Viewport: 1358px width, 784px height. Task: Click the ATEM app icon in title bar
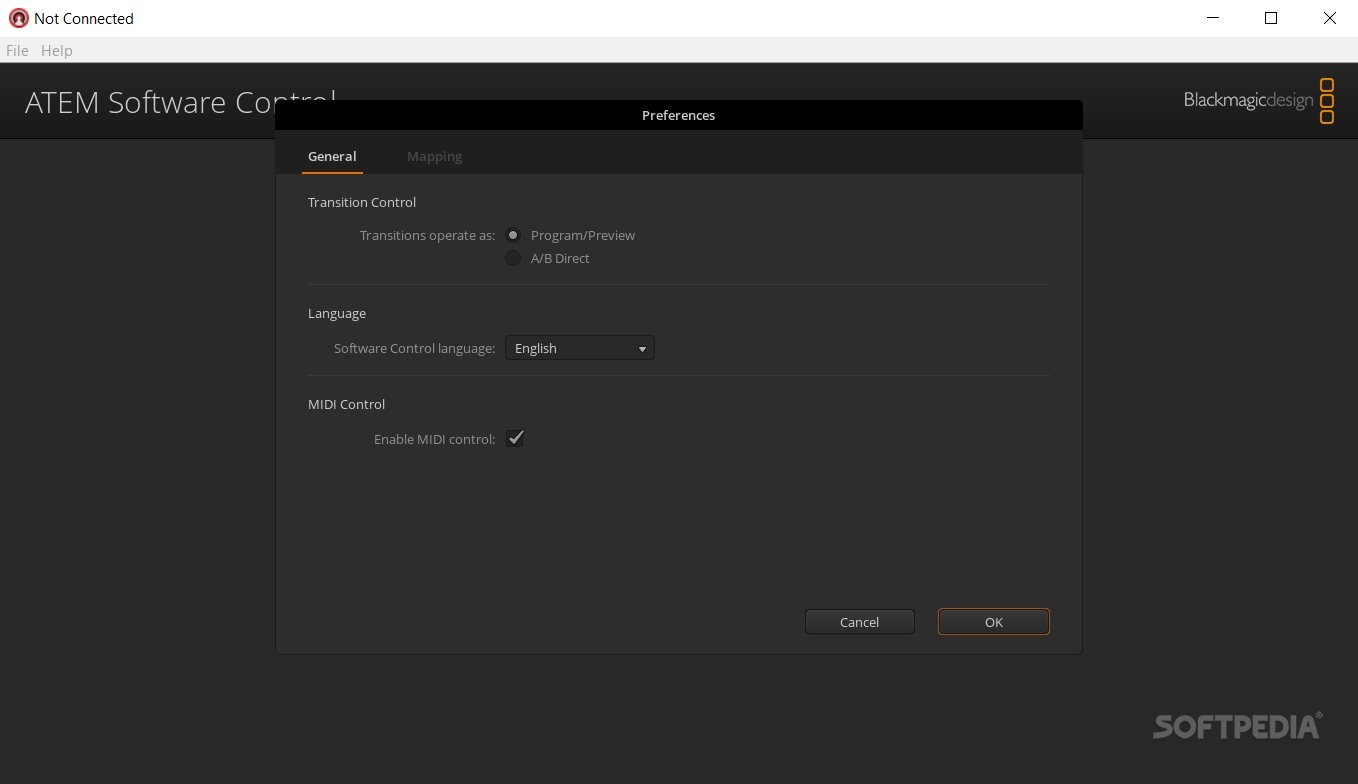(x=18, y=18)
